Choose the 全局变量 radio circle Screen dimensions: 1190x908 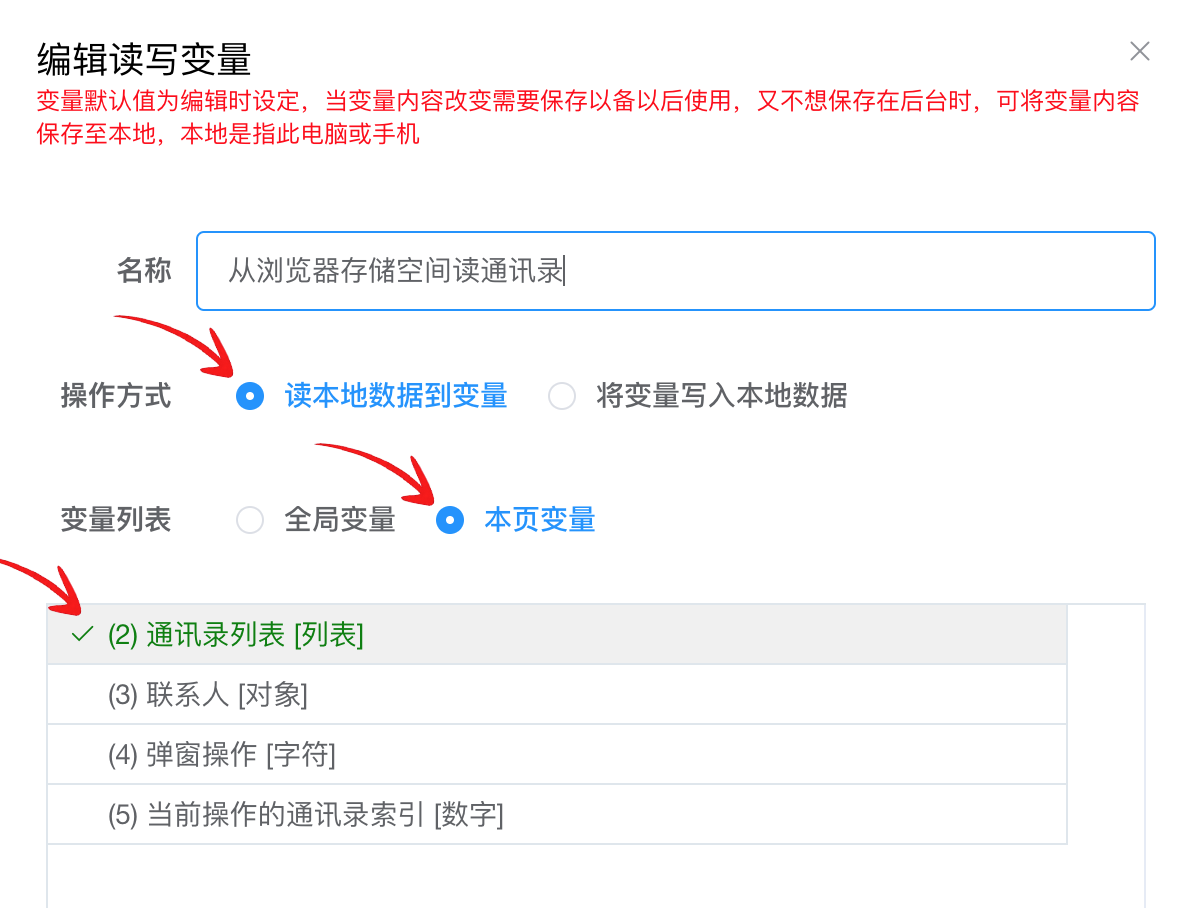point(250,520)
